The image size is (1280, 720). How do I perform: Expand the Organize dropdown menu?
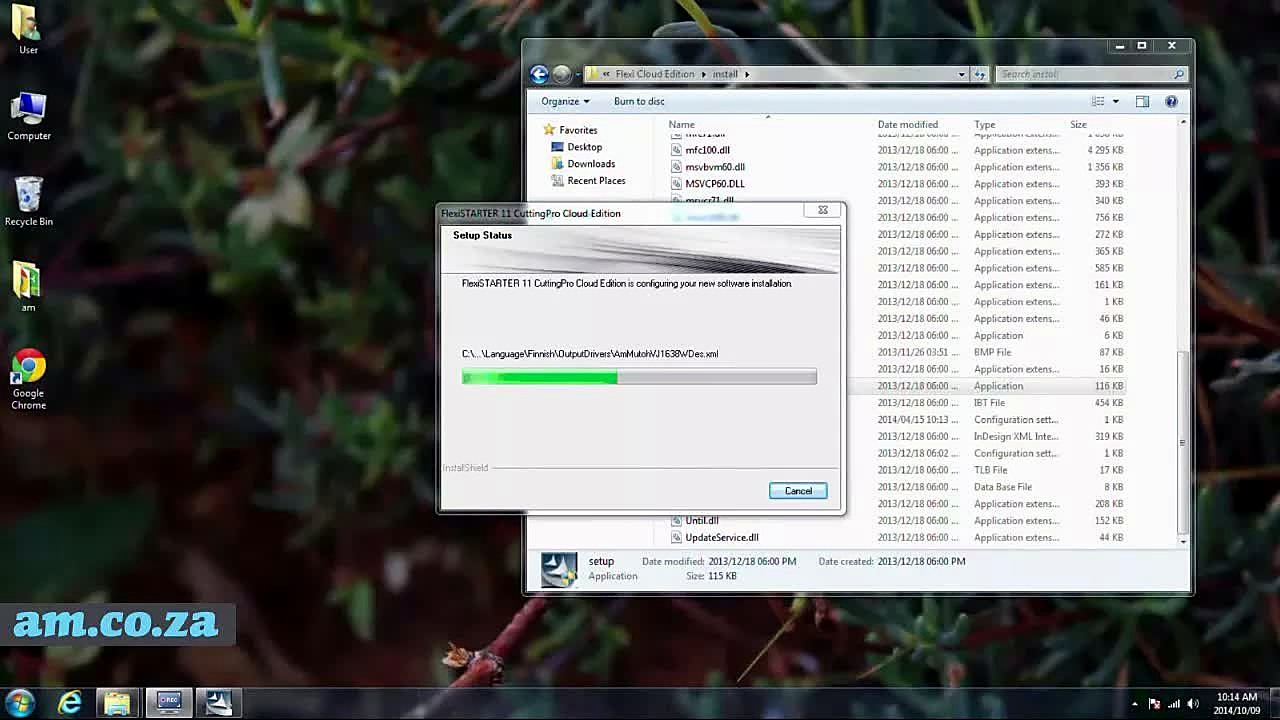pos(565,101)
